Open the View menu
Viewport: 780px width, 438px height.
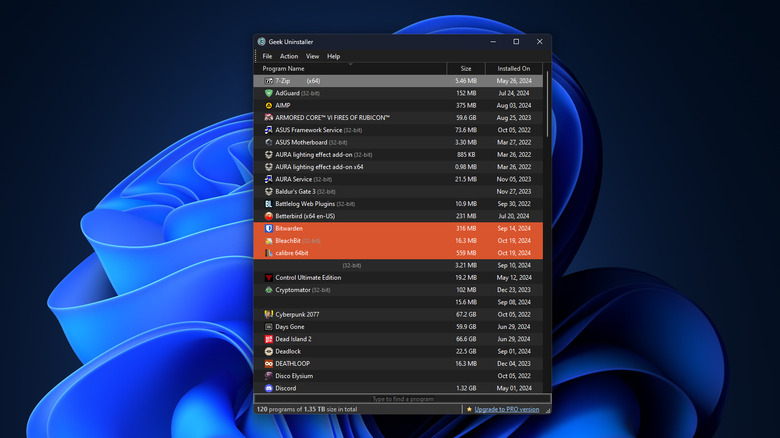pyautogui.click(x=313, y=57)
